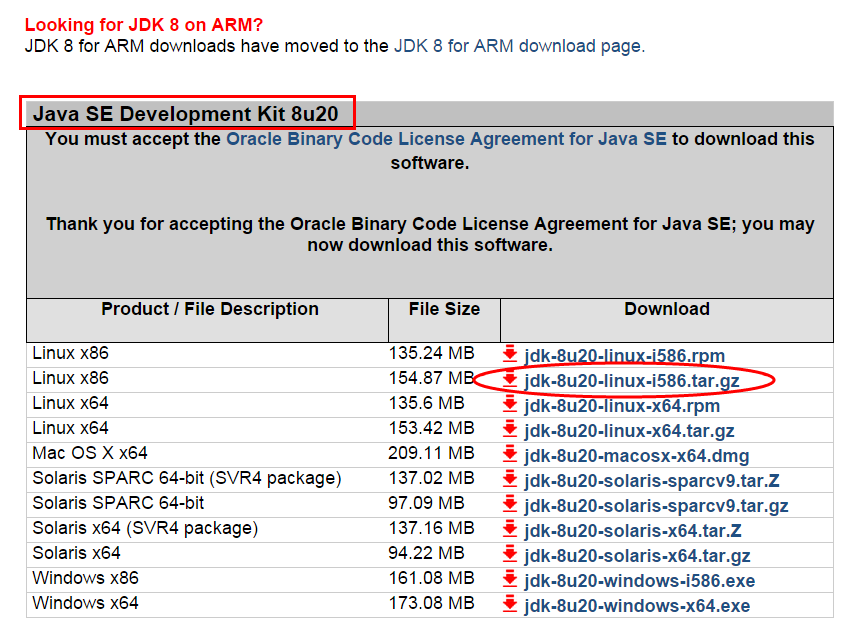This screenshot has height=631, width=859.
Task: Download jdk-8u20-windows-i586.exe file link
Action: pos(639,581)
